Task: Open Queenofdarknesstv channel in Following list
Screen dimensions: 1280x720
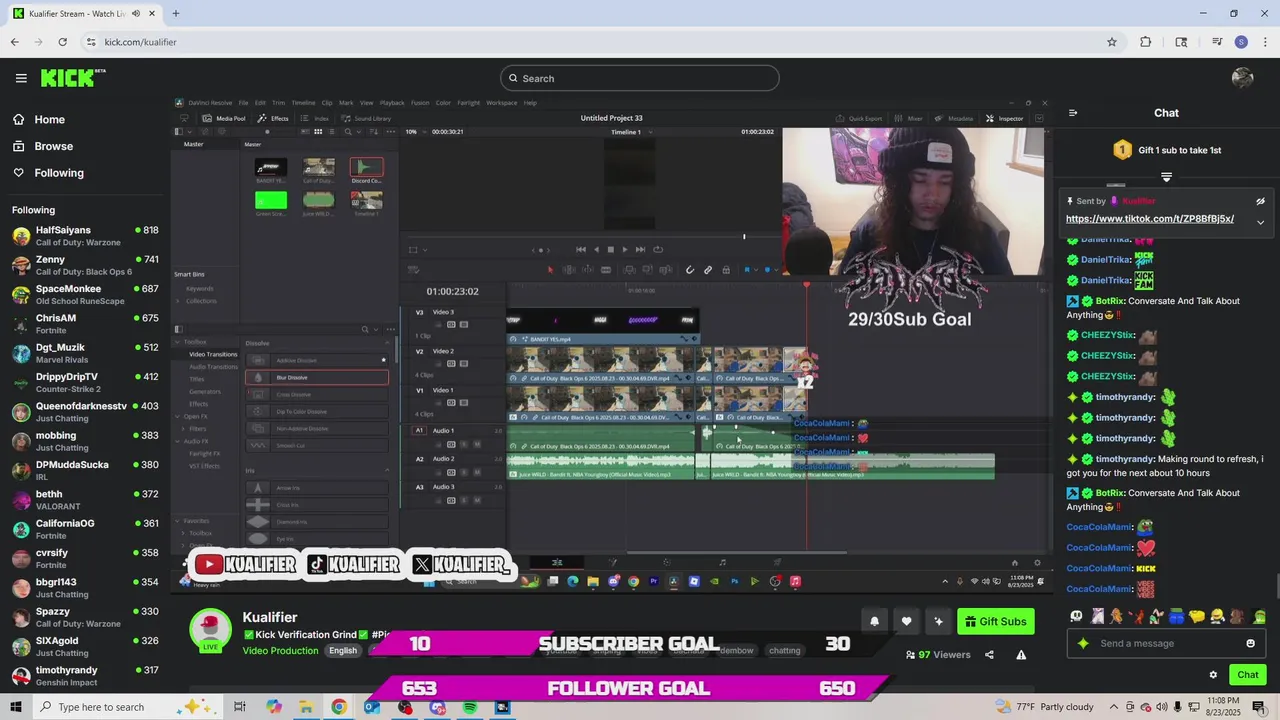Action: point(85,412)
